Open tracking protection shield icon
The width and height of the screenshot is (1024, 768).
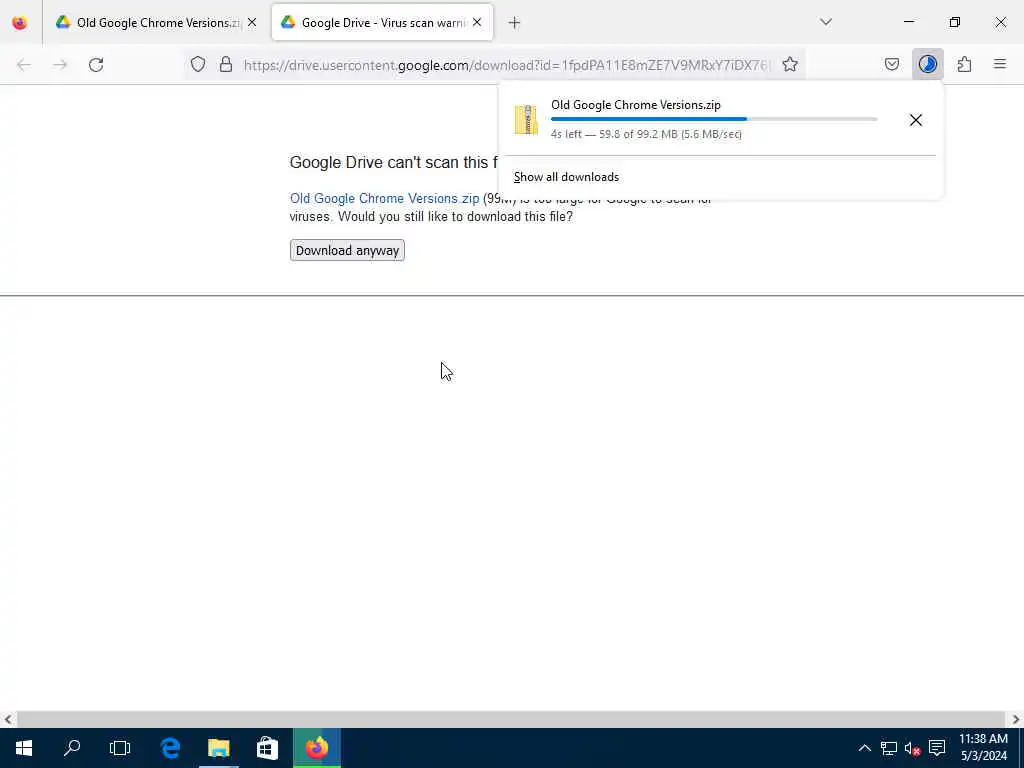click(198, 64)
